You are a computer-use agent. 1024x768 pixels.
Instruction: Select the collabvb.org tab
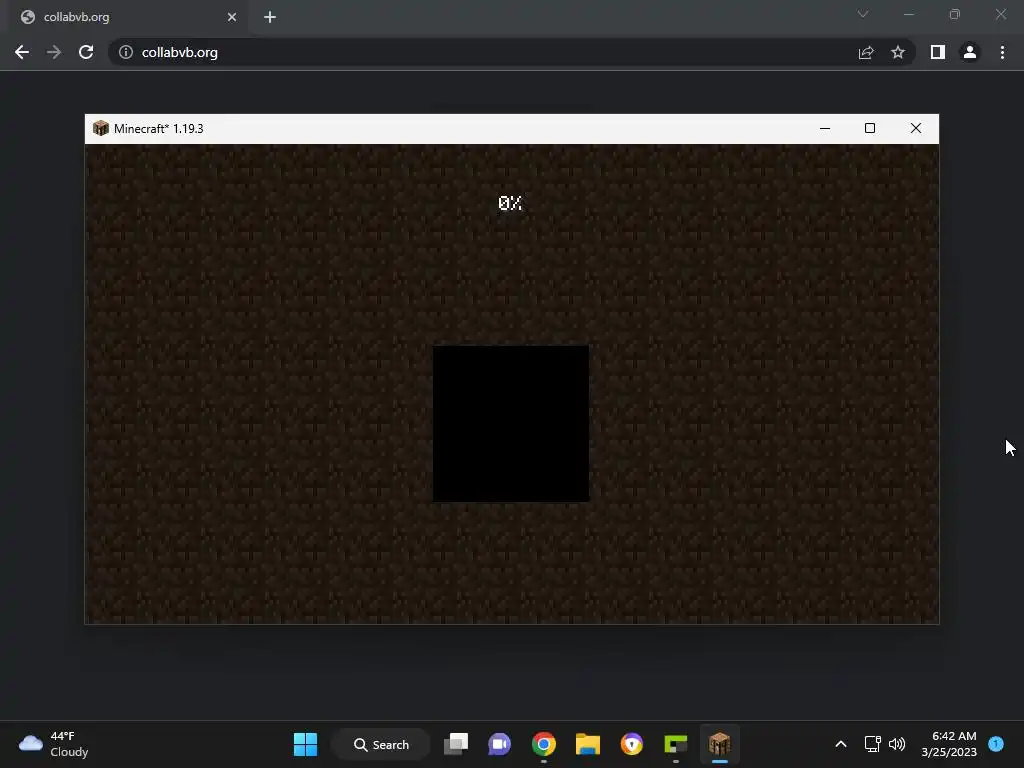127,17
